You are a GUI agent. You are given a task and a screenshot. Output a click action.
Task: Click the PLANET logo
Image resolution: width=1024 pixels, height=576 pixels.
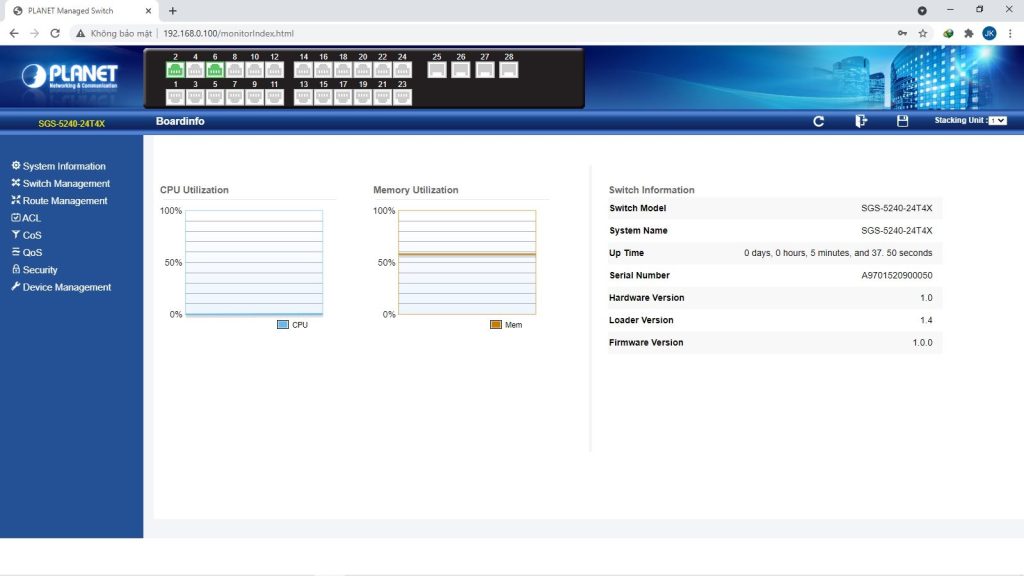click(69, 76)
